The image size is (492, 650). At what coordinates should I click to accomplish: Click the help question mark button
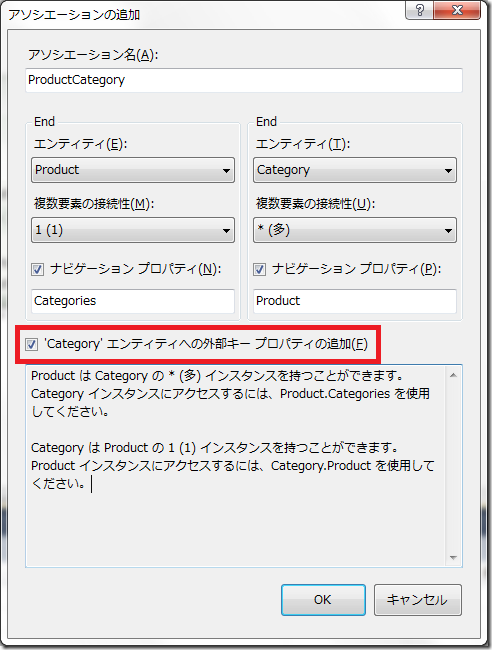click(419, 10)
